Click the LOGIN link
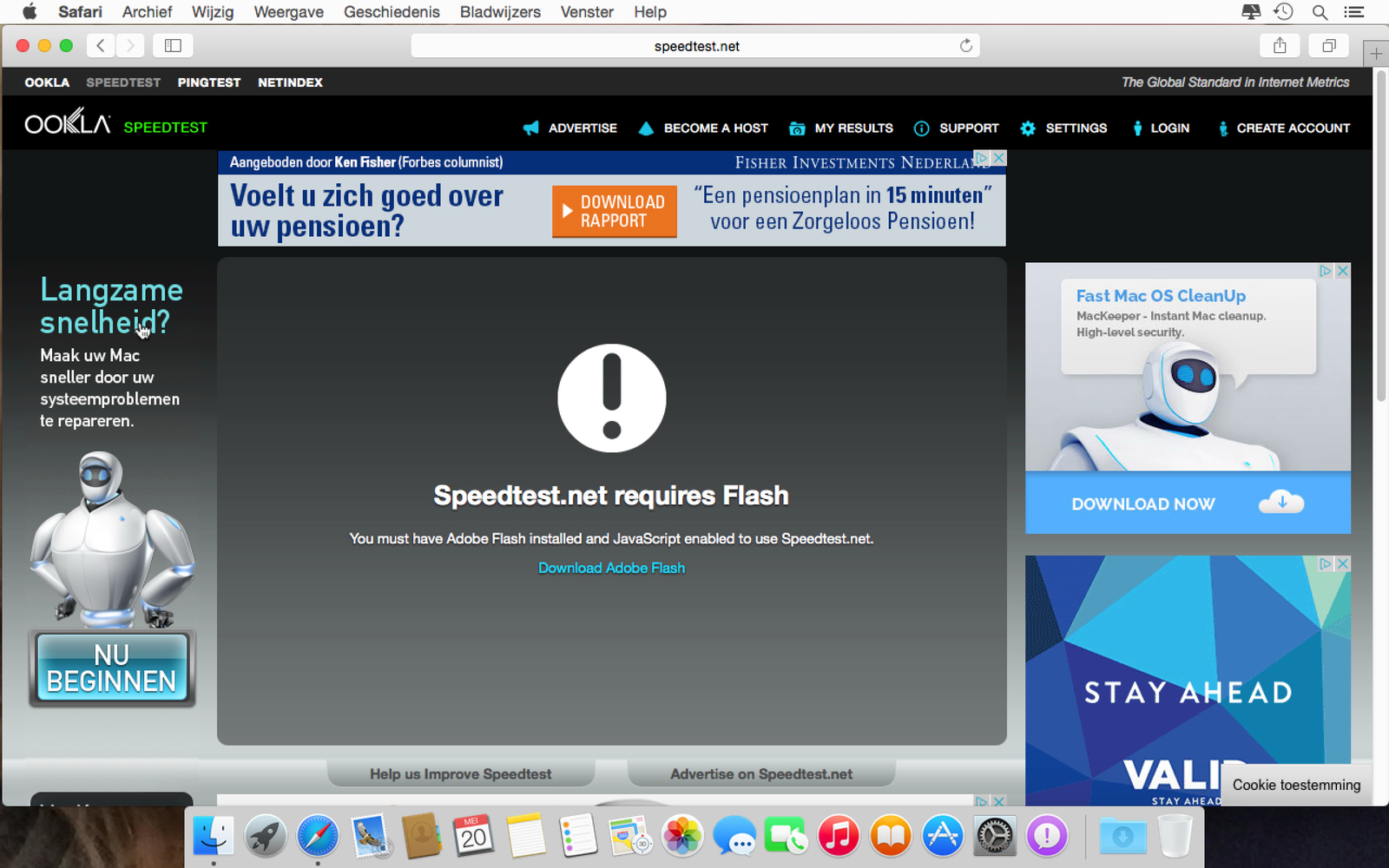1389x868 pixels. tap(1161, 128)
